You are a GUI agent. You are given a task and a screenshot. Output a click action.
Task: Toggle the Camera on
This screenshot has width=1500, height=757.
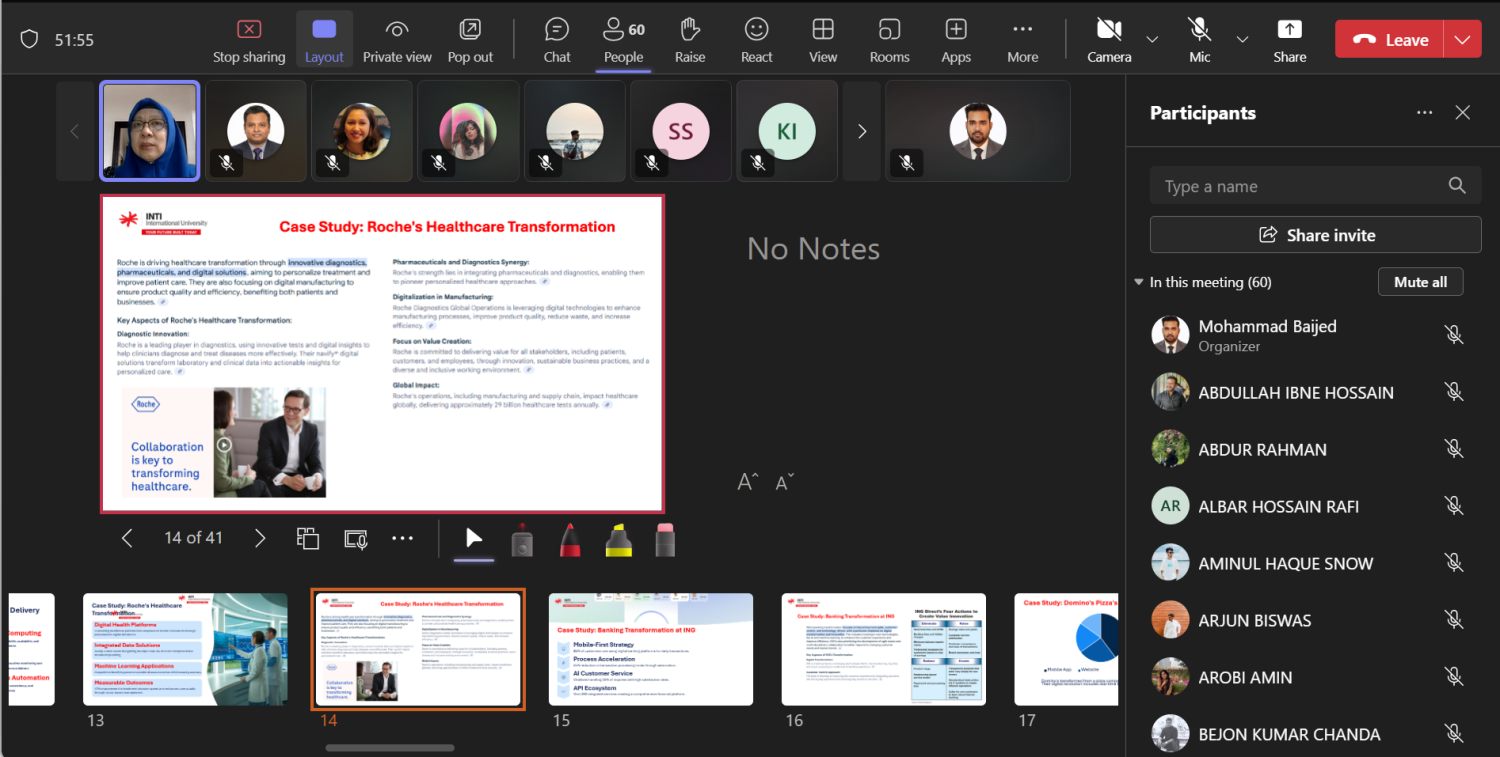[1108, 40]
